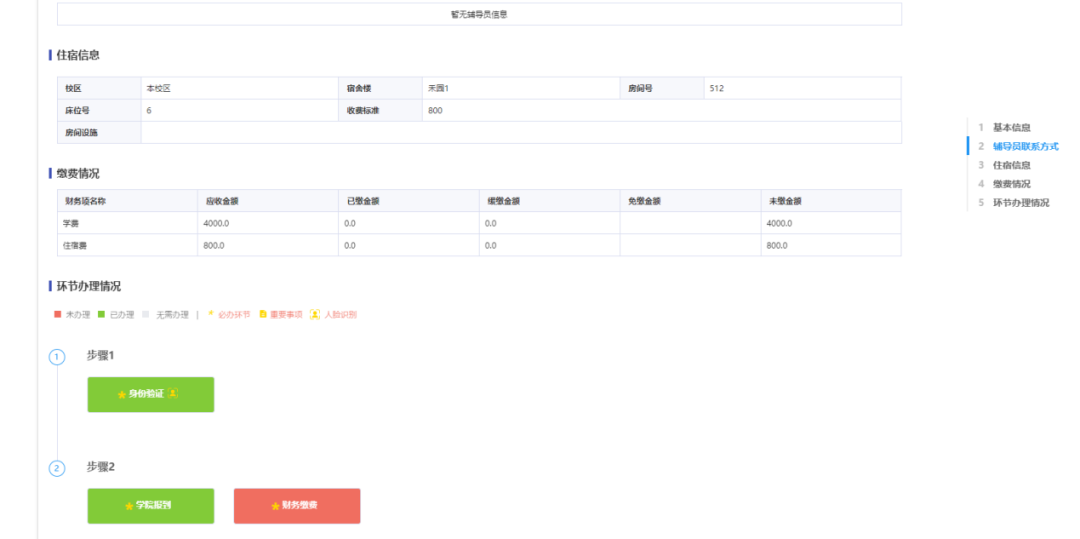Click the document icon beside 重要事项
Image resolution: width=1080 pixels, height=539 pixels.
[x=262, y=315]
